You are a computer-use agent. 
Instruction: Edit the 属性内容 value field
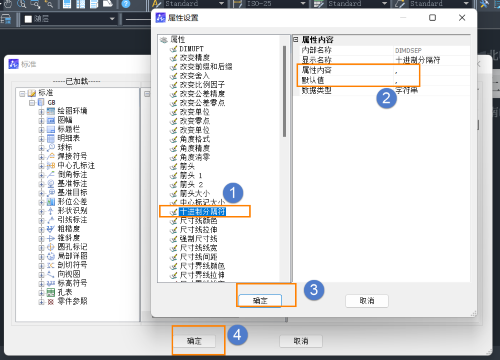coord(432,70)
